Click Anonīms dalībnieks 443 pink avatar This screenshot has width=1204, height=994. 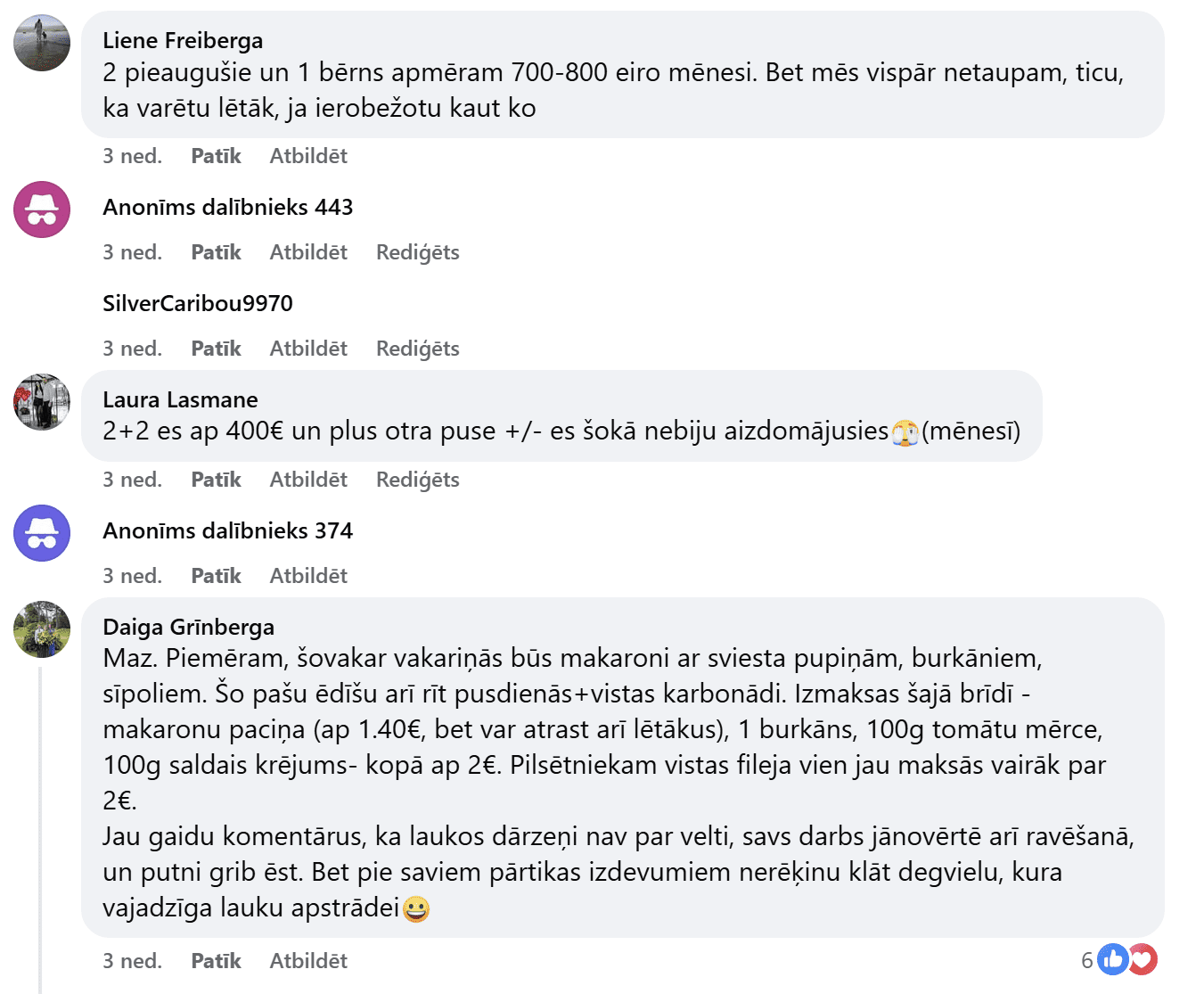pyautogui.click(x=42, y=209)
